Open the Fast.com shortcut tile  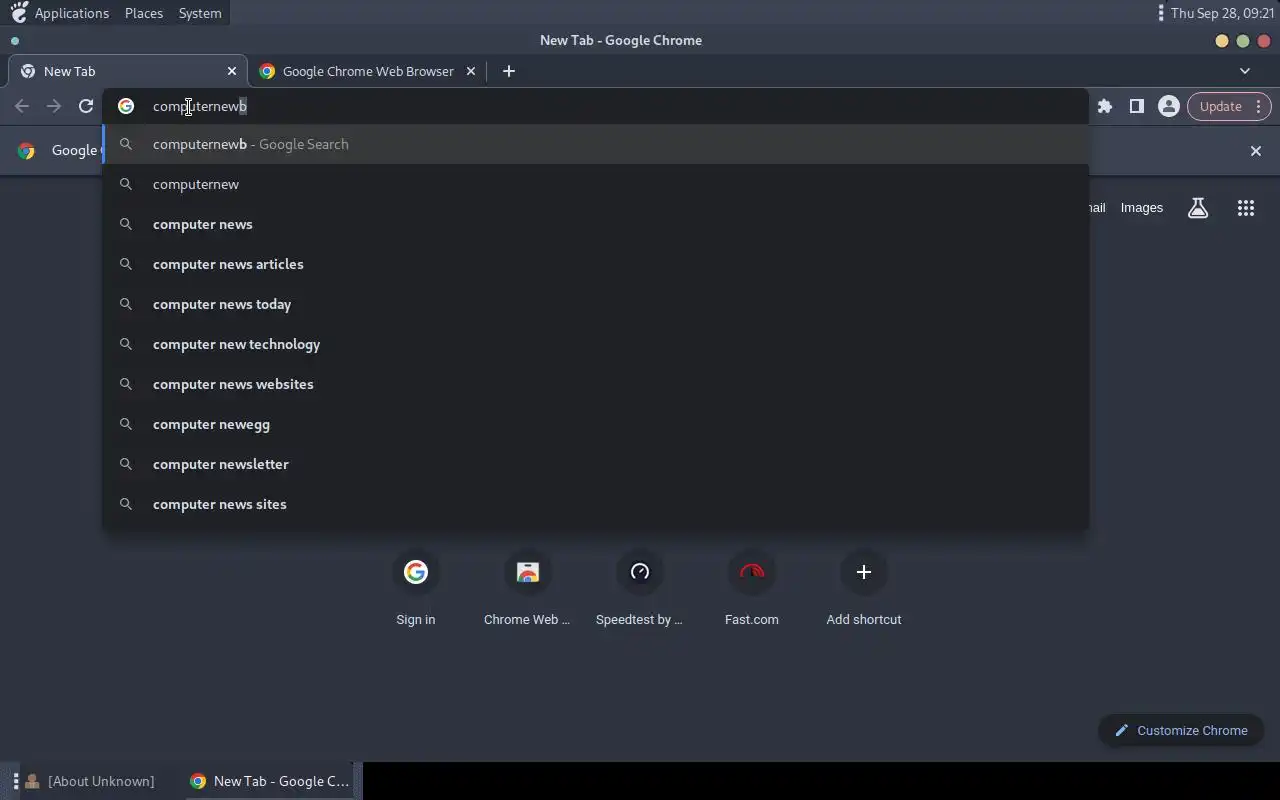point(752,588)
